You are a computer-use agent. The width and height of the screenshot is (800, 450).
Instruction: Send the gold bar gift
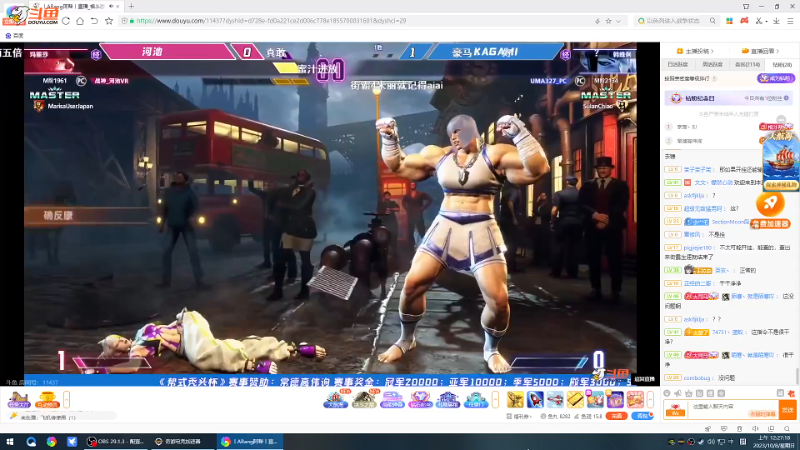[575, 399]
